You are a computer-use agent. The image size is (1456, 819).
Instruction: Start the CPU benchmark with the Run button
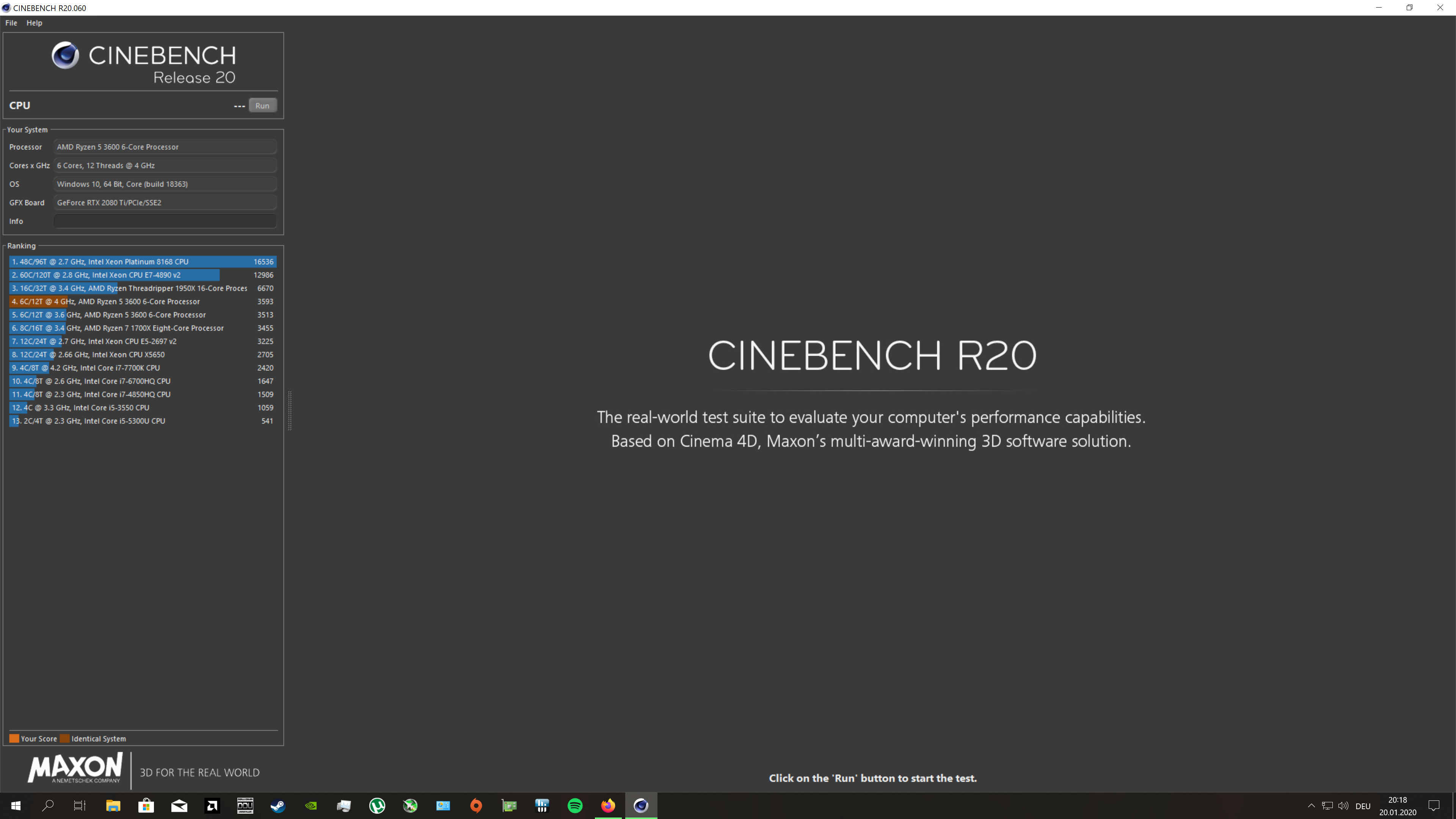[x=262, y=105]
